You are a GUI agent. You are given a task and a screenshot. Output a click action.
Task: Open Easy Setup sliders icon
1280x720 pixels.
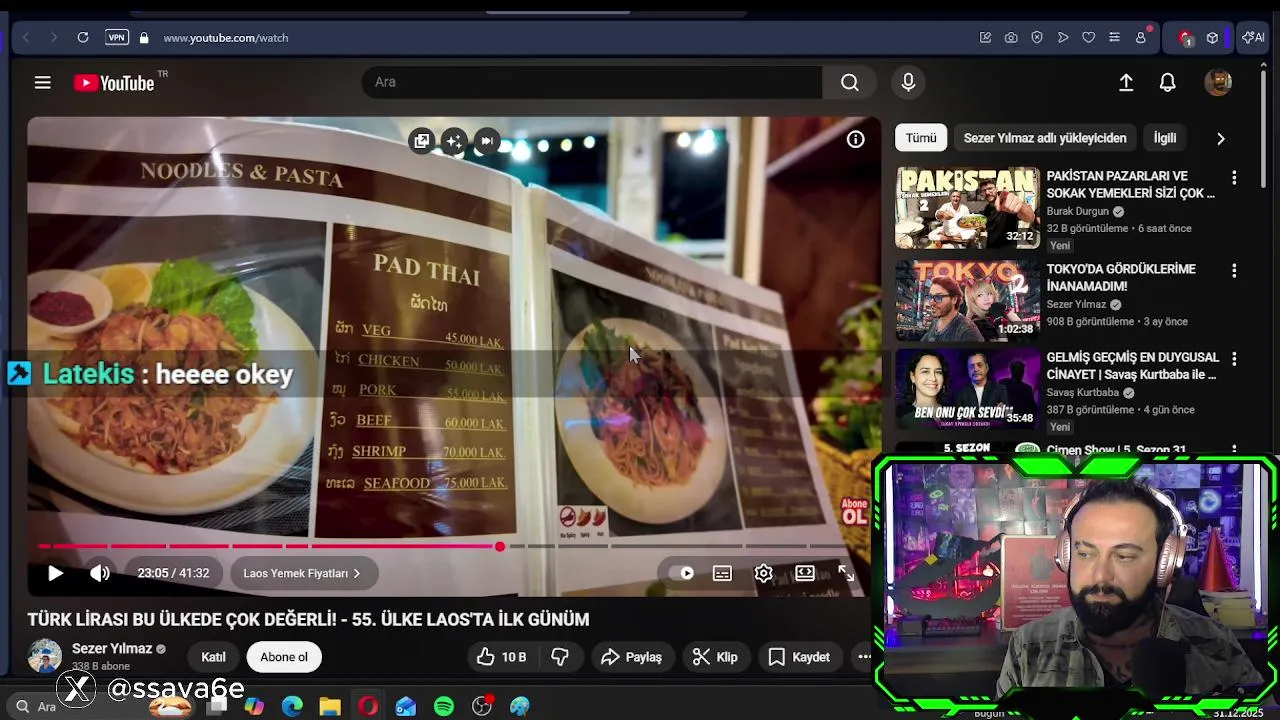coord(1114,38)
